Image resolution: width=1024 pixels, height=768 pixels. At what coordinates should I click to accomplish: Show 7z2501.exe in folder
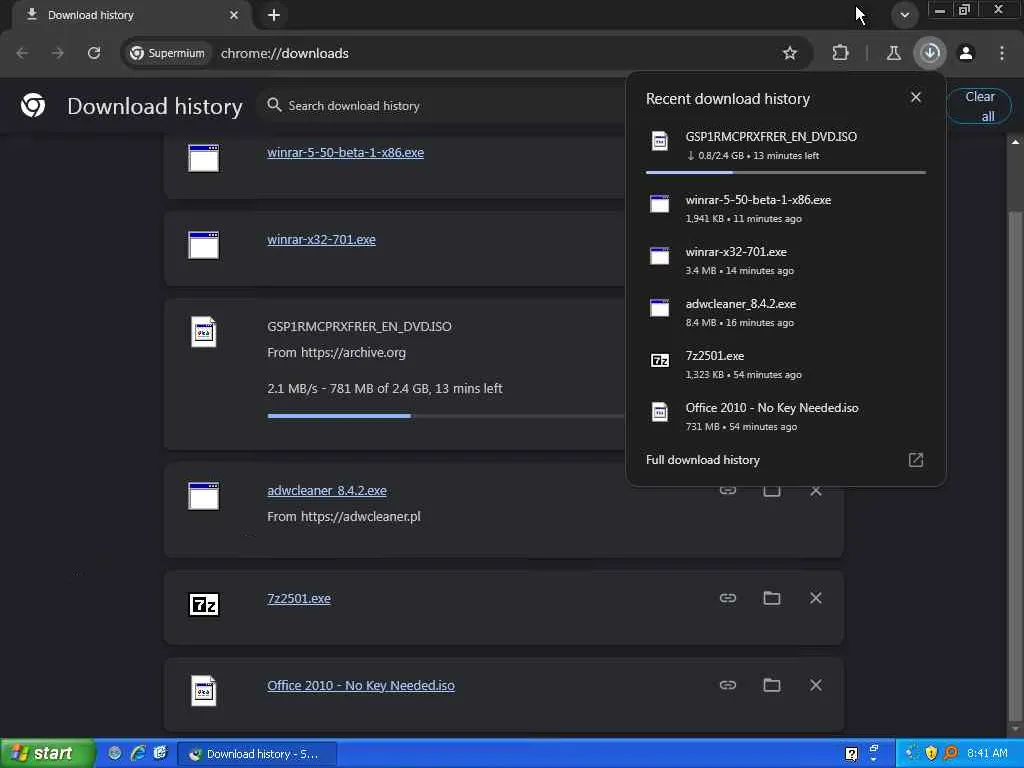772,598
